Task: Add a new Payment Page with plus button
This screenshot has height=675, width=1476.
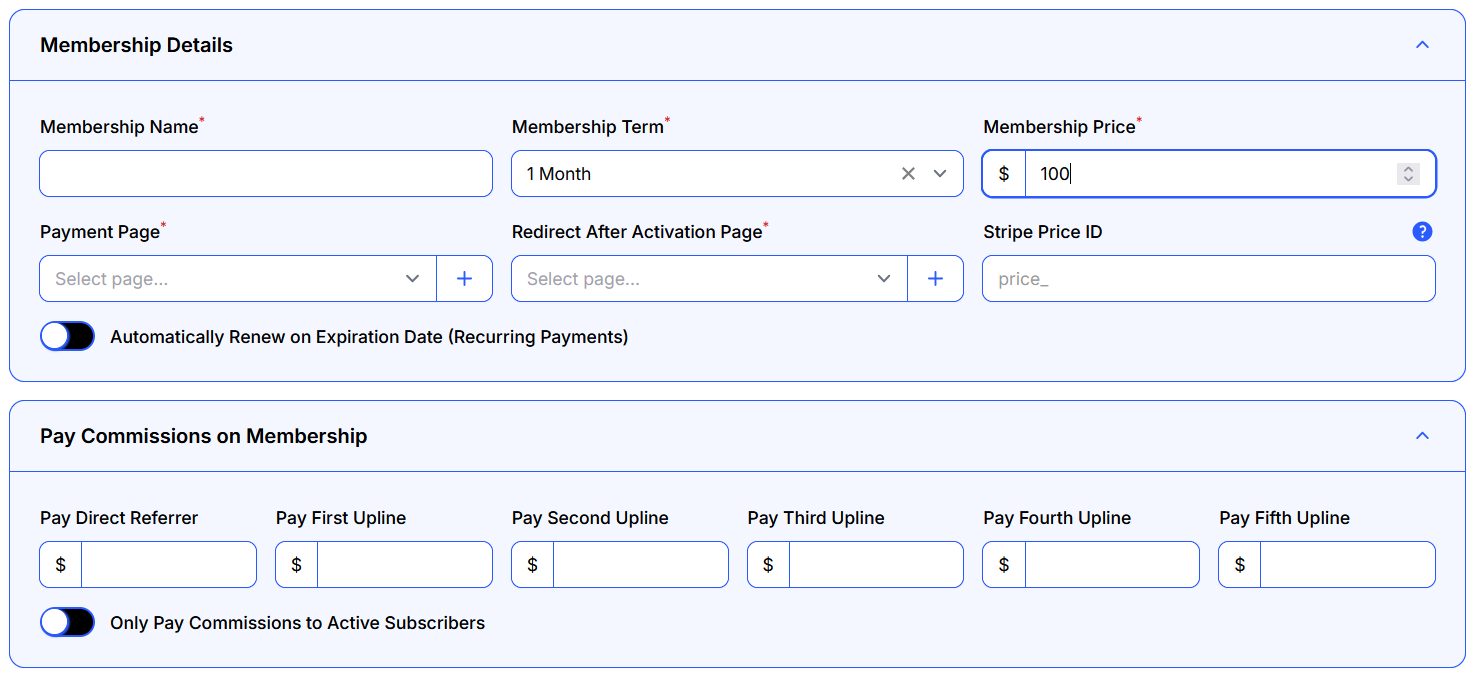Action: [464, 279]
